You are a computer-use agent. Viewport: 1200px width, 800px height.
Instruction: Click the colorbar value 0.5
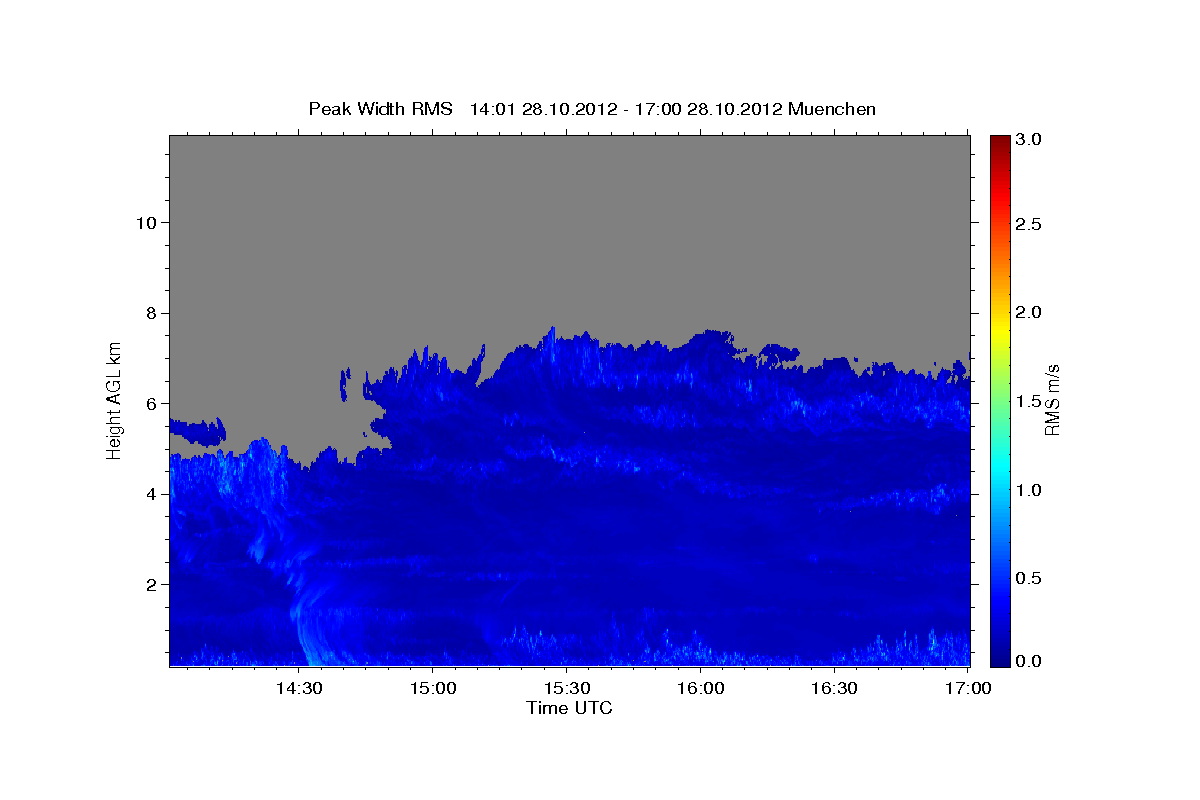pos(1029,578)
